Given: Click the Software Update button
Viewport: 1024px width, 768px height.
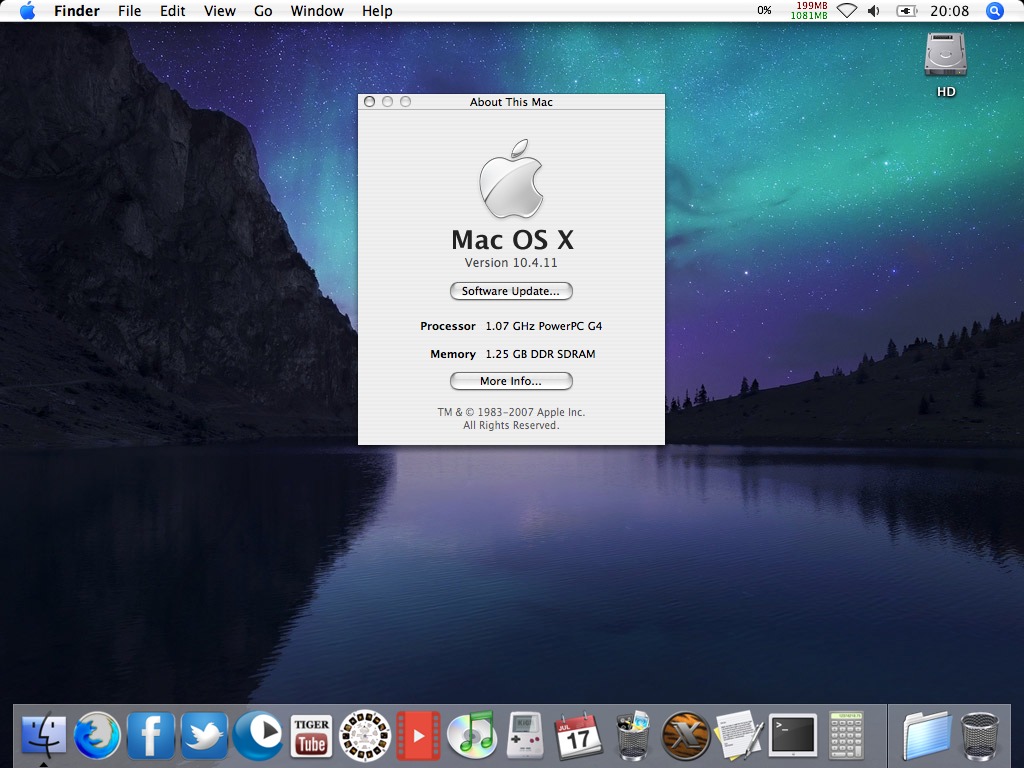Looking at the screenshot, I should coord(511,291).
